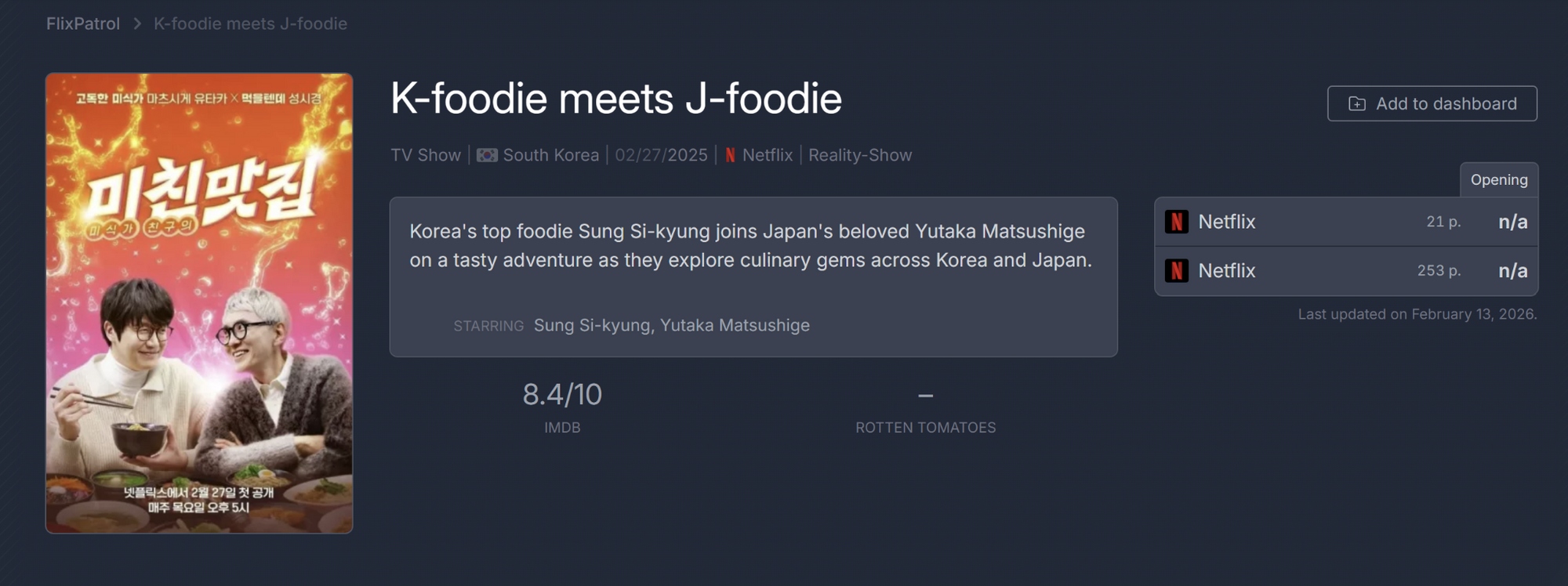Viewport: 1568px width, 586px height.
Task: Click the Netflix logo in the 253 p. row
Action: tap(1176, 270)
